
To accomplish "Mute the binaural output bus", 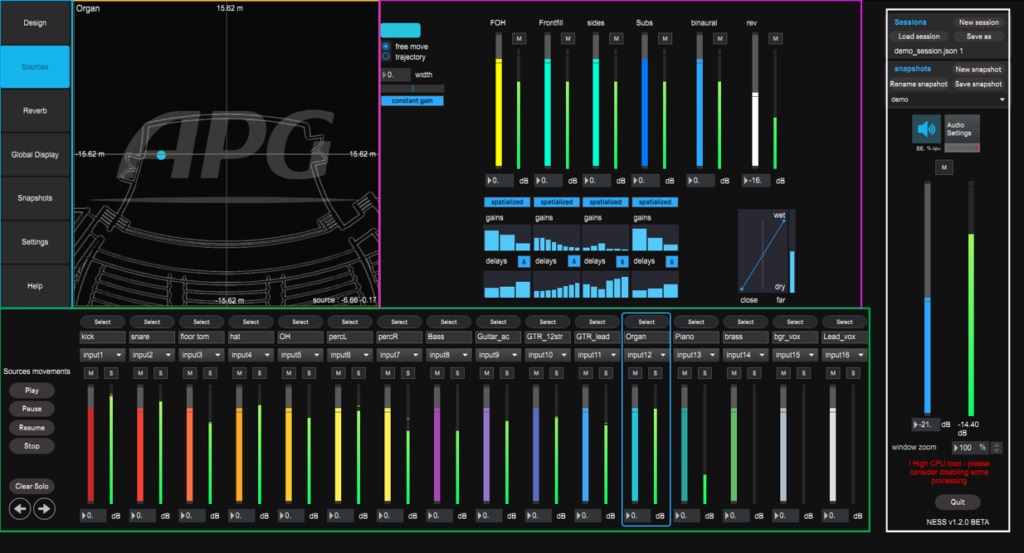I will click(x=720, y=39).
